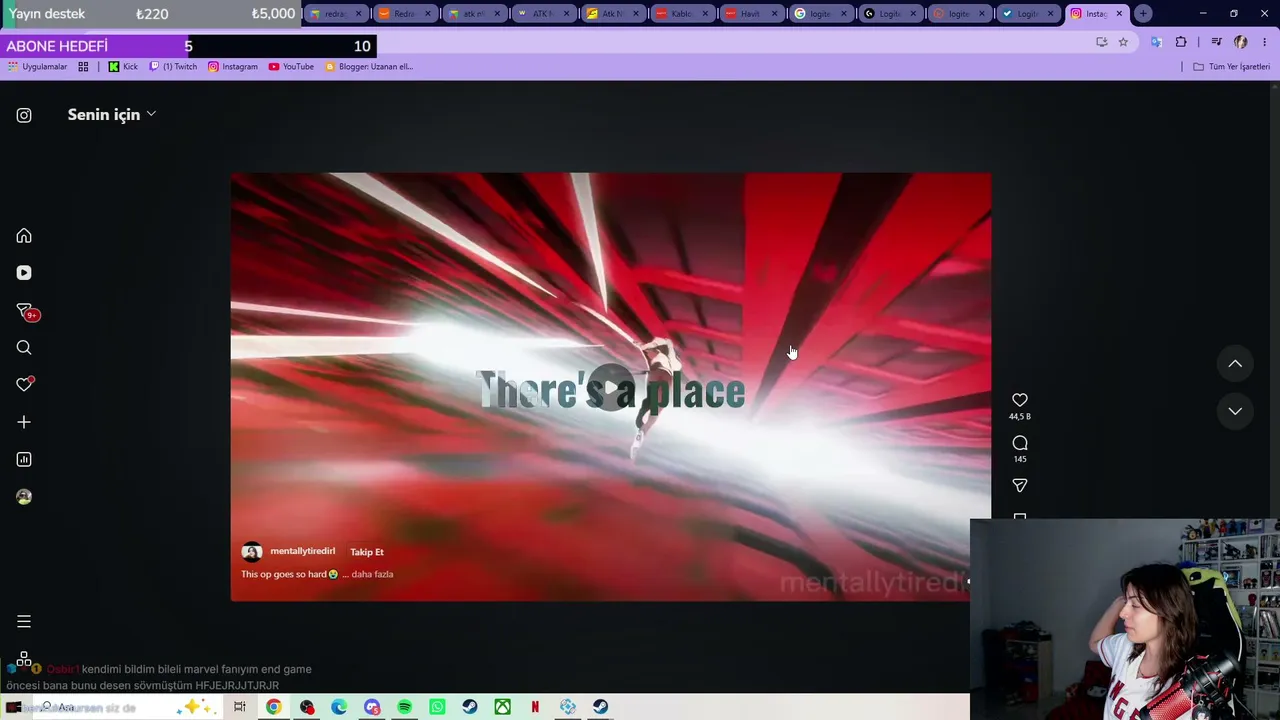The width and height of the screenshot is (1280, 720).
Task: Open the Twitch bookmark
Action: coord(173,67)
